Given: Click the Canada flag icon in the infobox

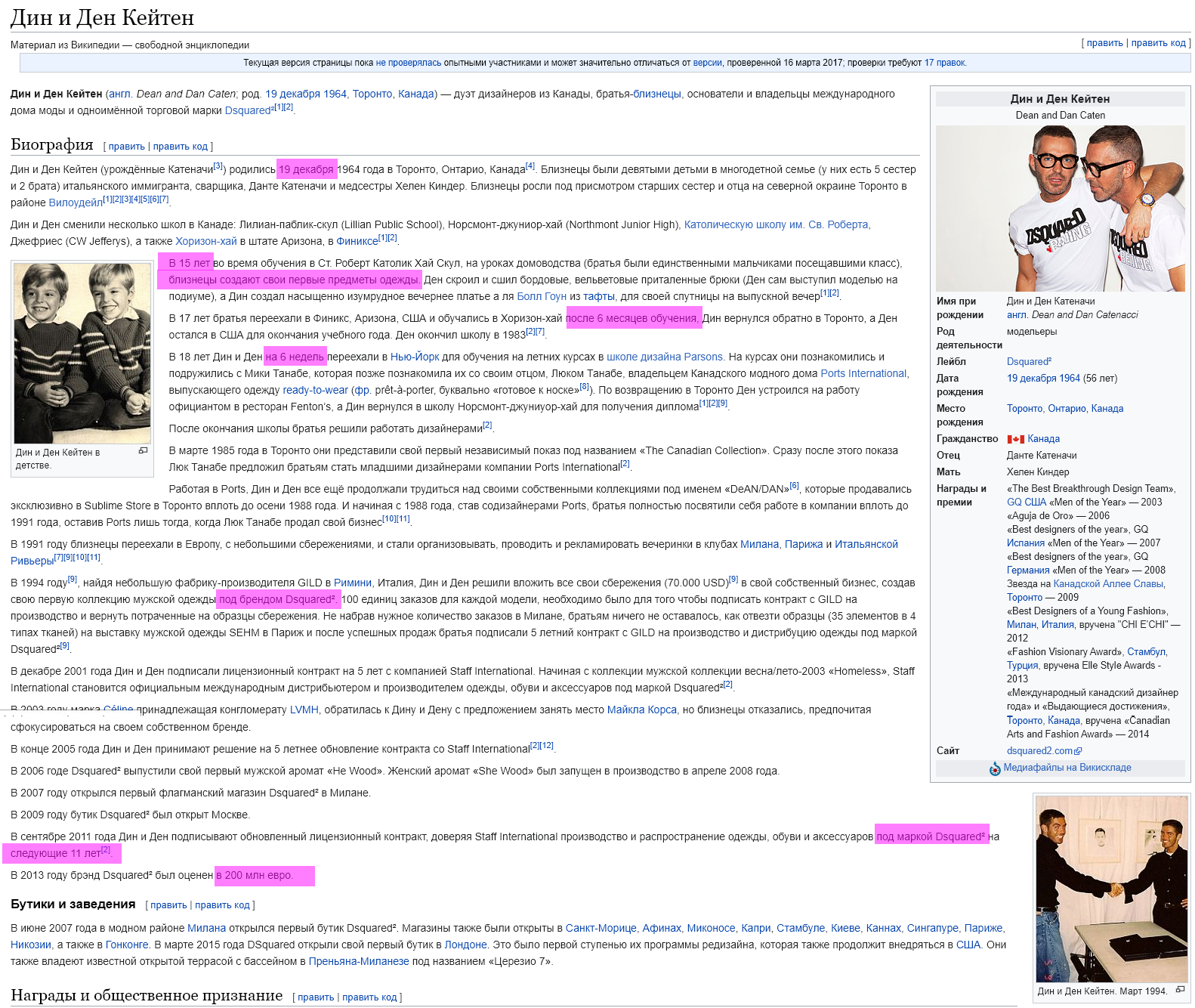Looking at the screenshot, I should pos(1015,439).
